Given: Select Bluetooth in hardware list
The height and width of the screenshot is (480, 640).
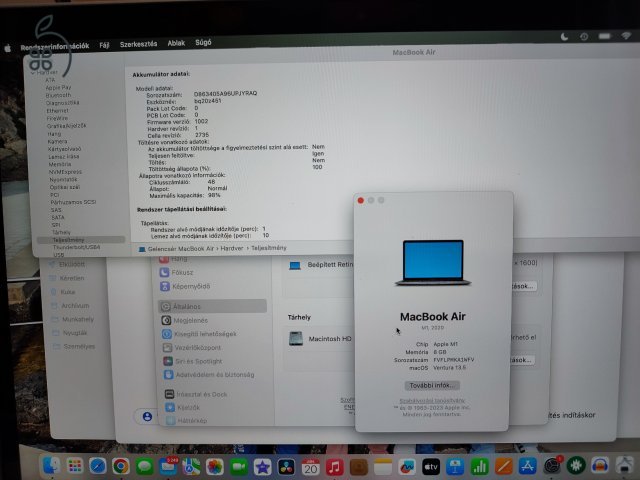Looking at the screenshot, I should (58, 95).
